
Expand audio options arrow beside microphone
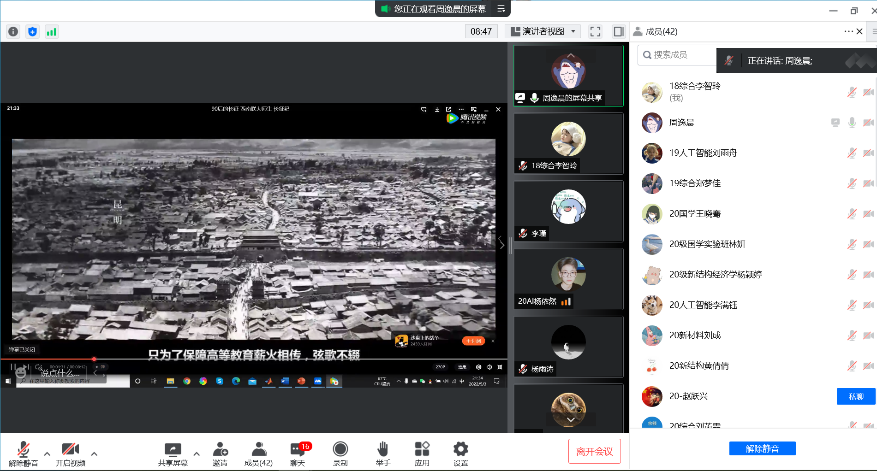(47, 454)
